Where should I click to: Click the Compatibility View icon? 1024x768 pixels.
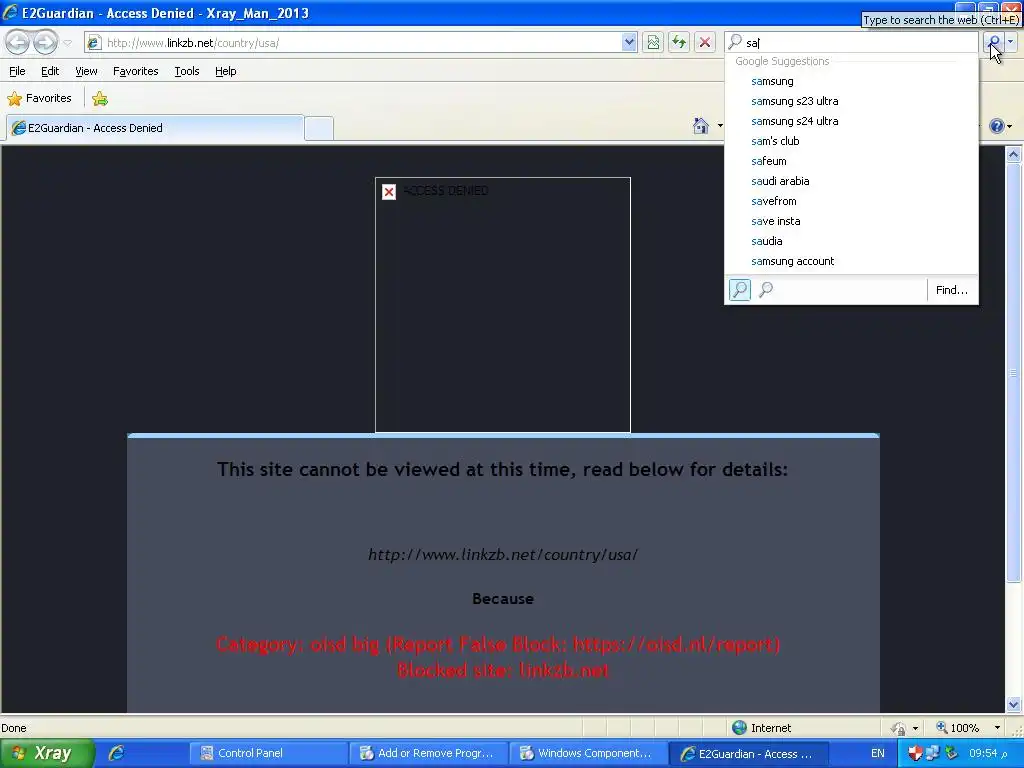[653, 42]
